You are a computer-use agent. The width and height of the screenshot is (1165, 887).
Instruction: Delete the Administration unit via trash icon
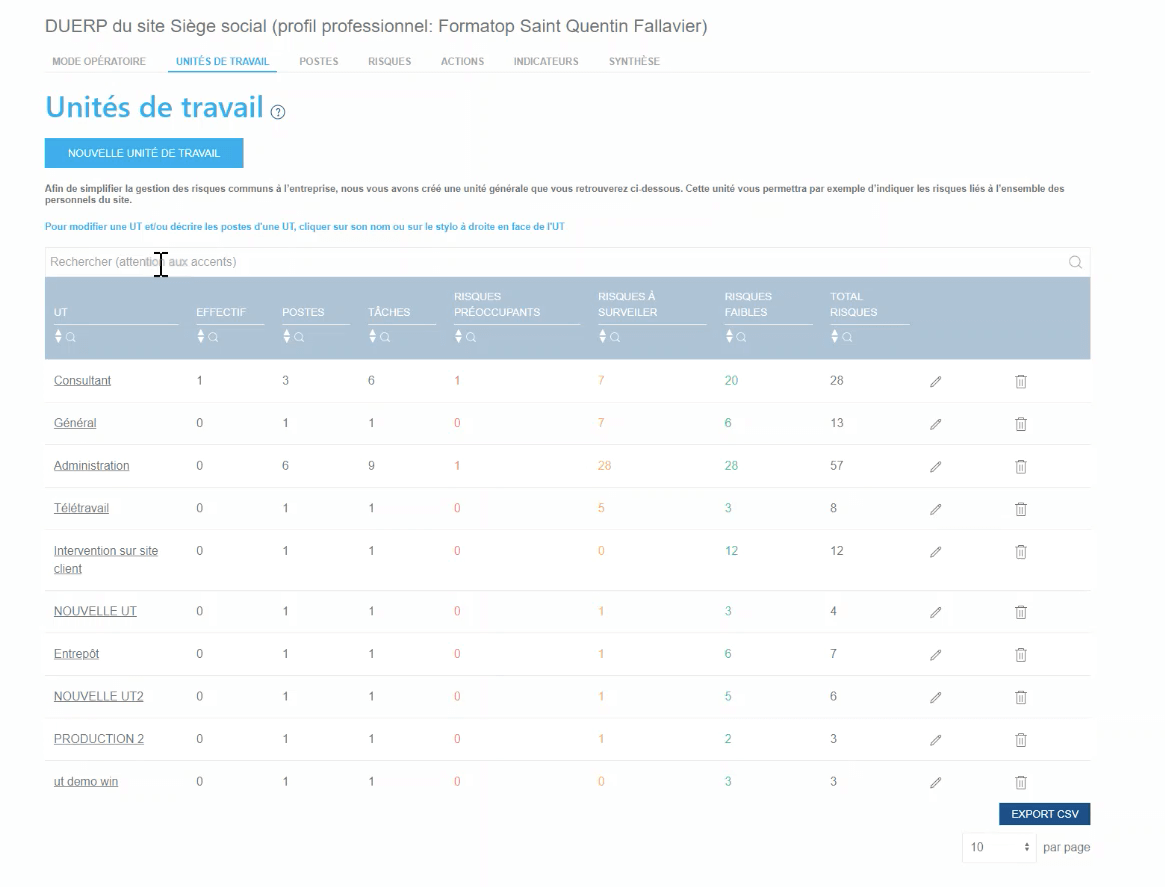(1021, 467)
